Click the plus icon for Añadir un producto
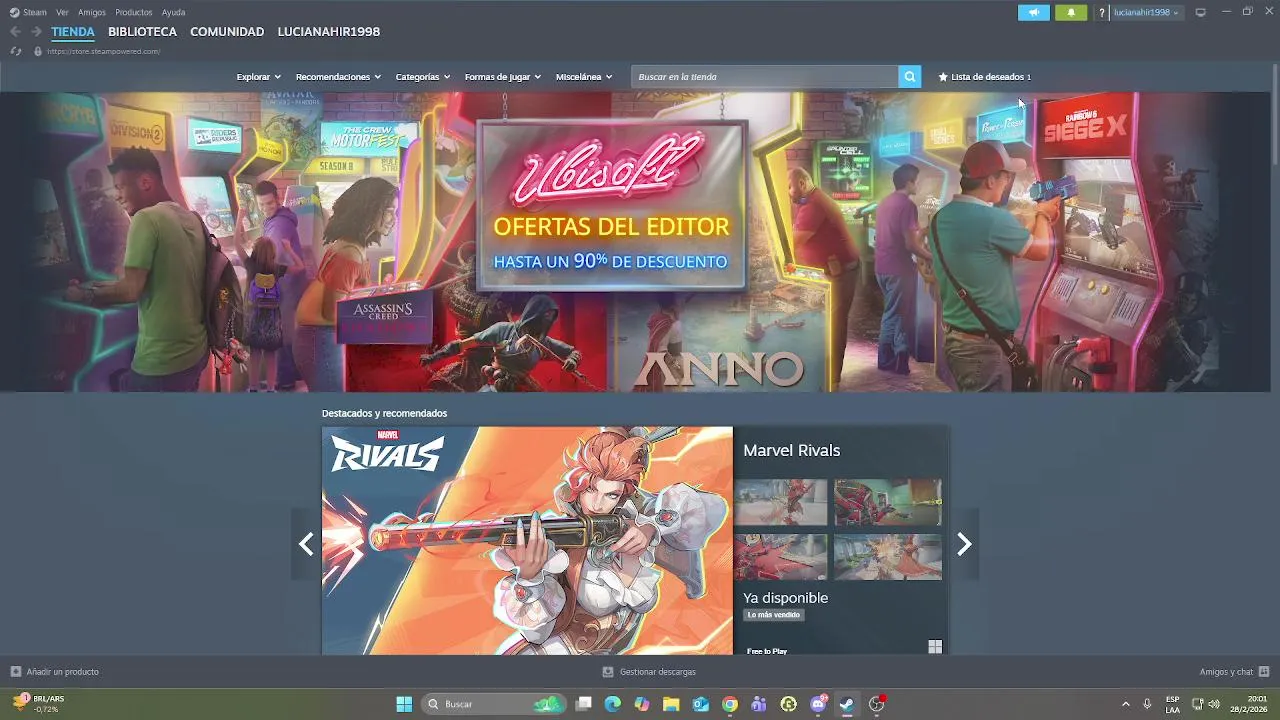Image resolution: width=1280 pixels, height=720 pixels. 15,672
